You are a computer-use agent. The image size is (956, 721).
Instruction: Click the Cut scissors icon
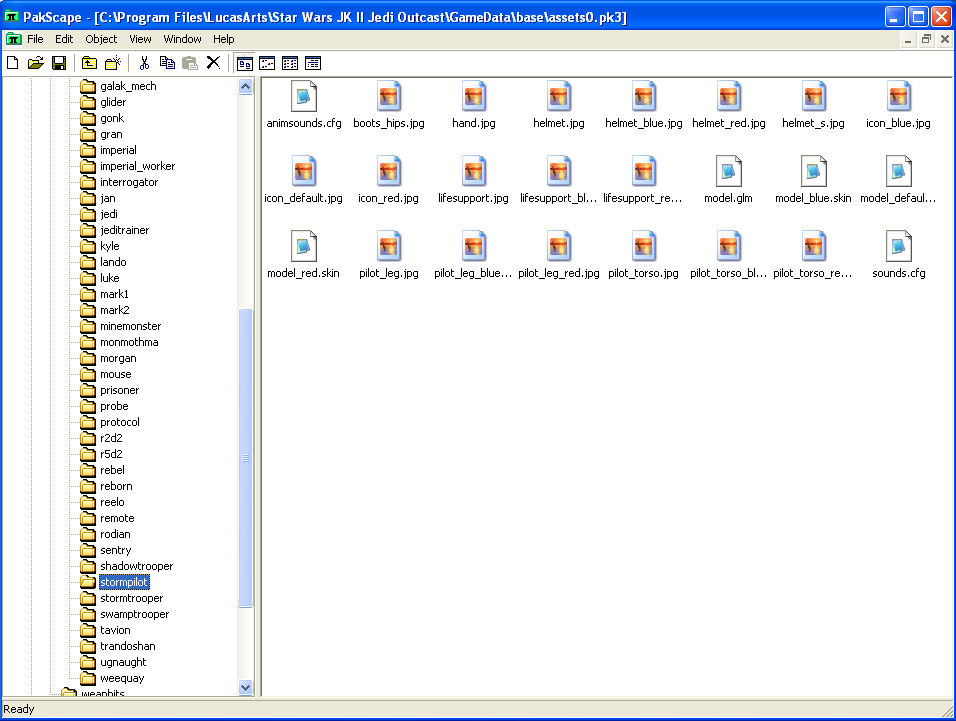coord(144,63)
